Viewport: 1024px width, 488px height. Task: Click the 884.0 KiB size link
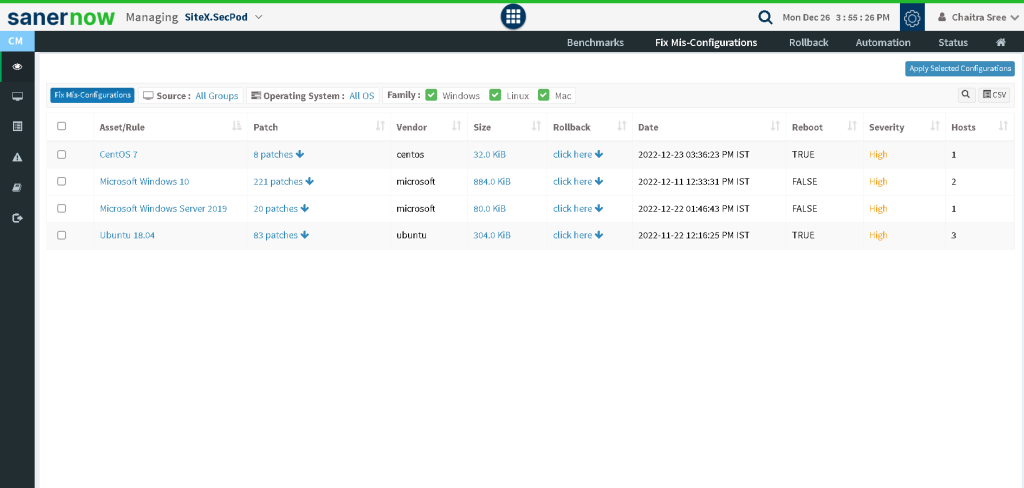pyautogui.click(x=492, y=182)
